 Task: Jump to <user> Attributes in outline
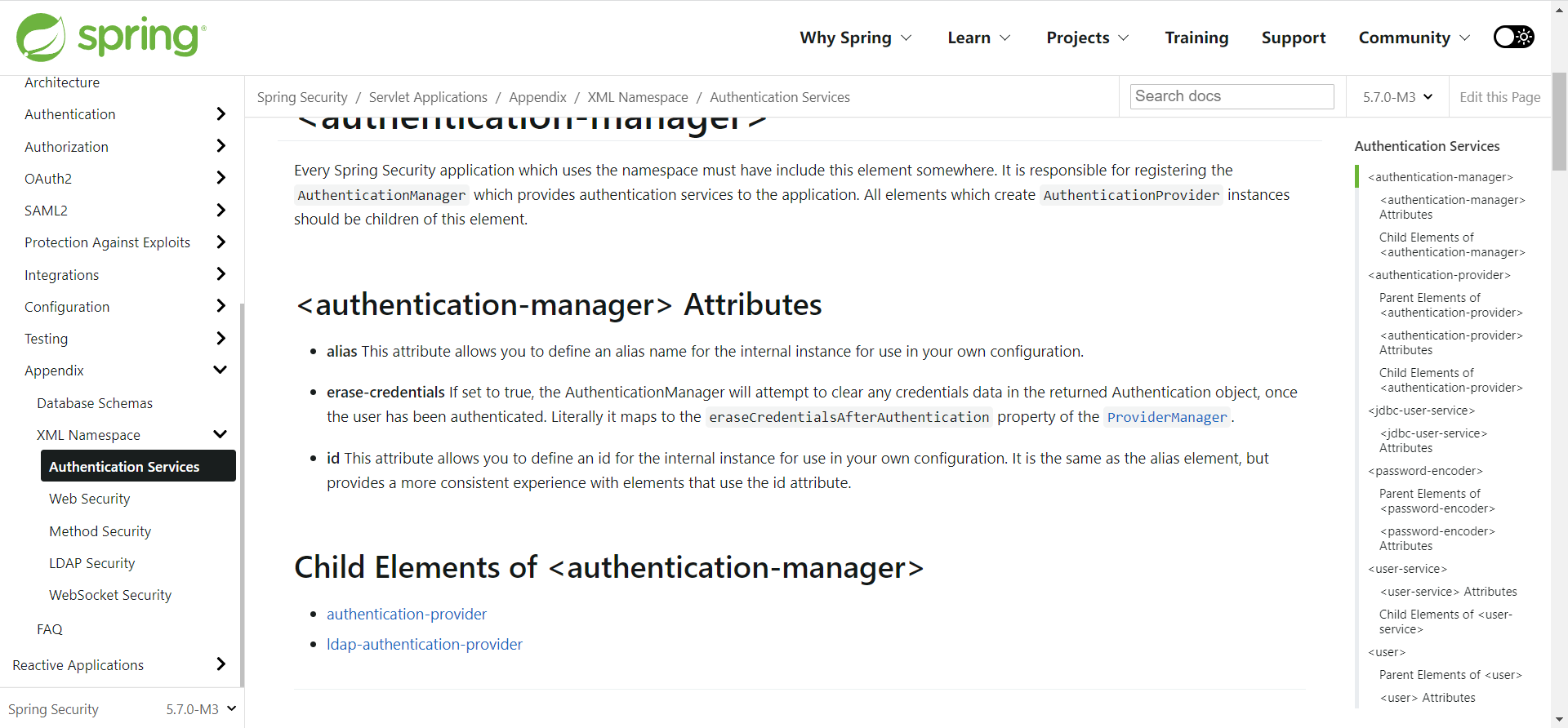(1428, 698)
